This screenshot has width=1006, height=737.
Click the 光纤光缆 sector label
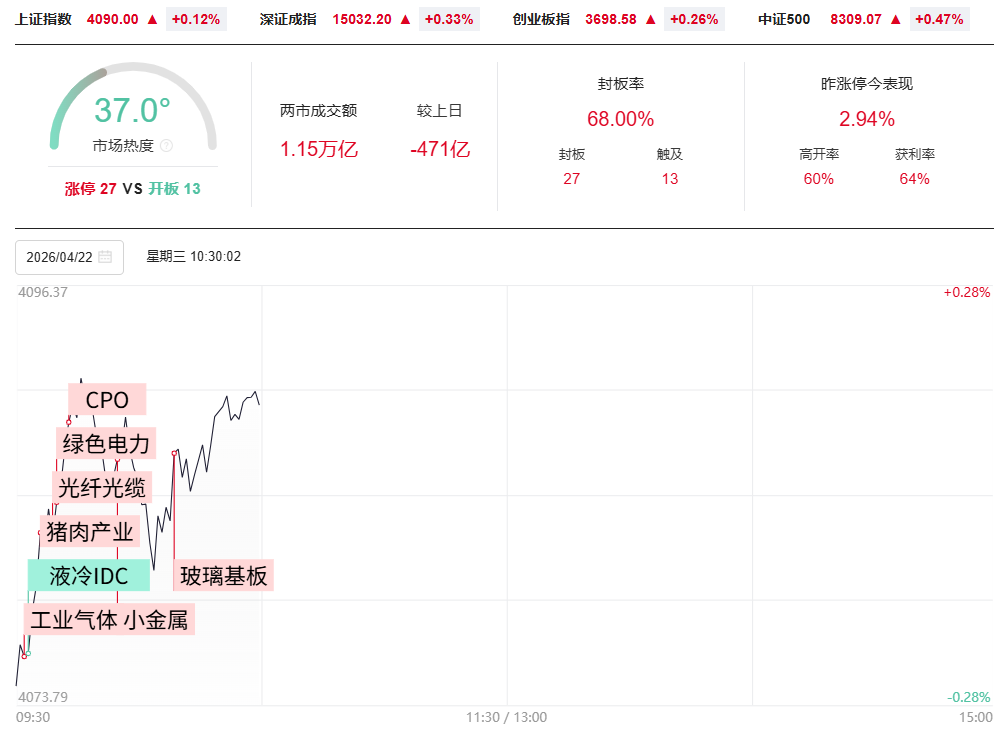[x=102, y=488]
